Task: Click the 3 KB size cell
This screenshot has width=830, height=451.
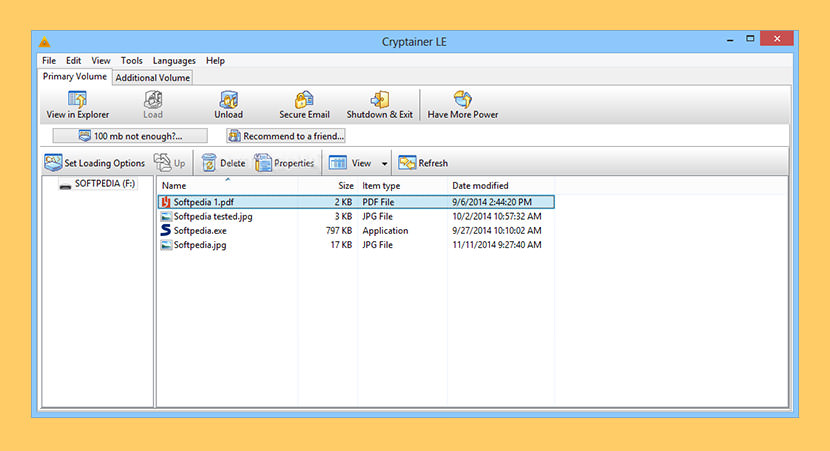Action: pyautogui.click(x=344, y=217)
